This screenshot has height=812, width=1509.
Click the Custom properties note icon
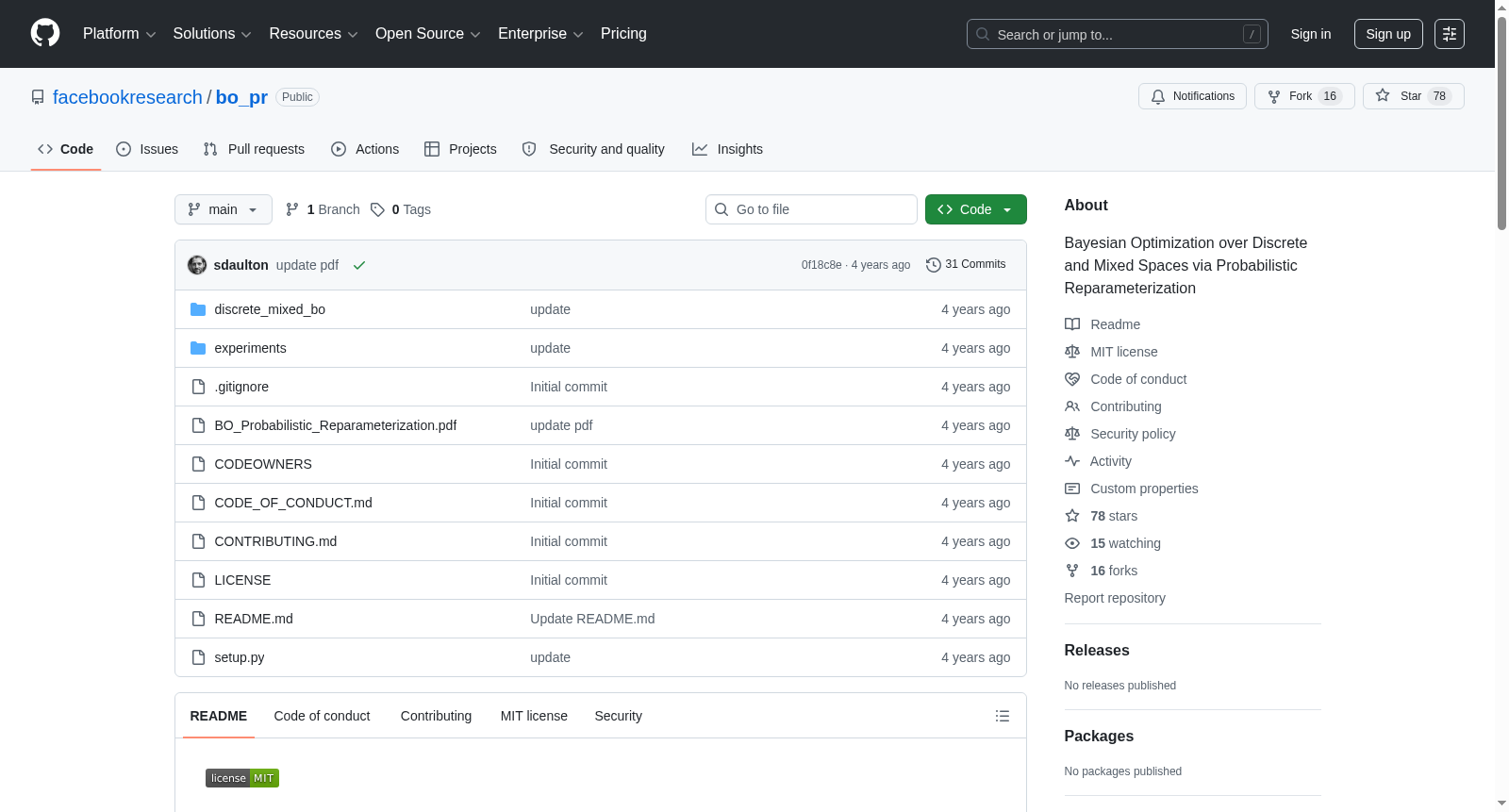pyautogui.click(x=1072, y=489)
